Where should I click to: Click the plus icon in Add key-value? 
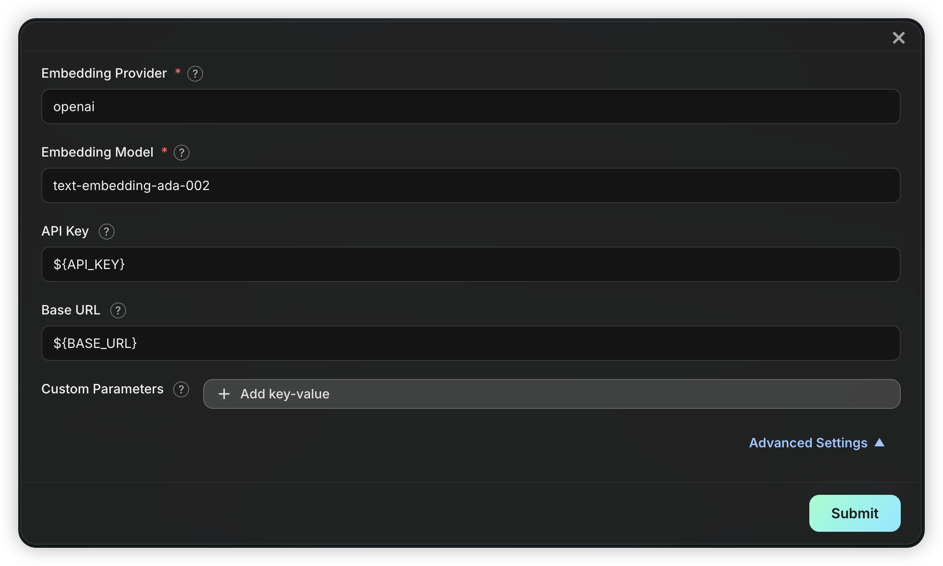[224, 394]
